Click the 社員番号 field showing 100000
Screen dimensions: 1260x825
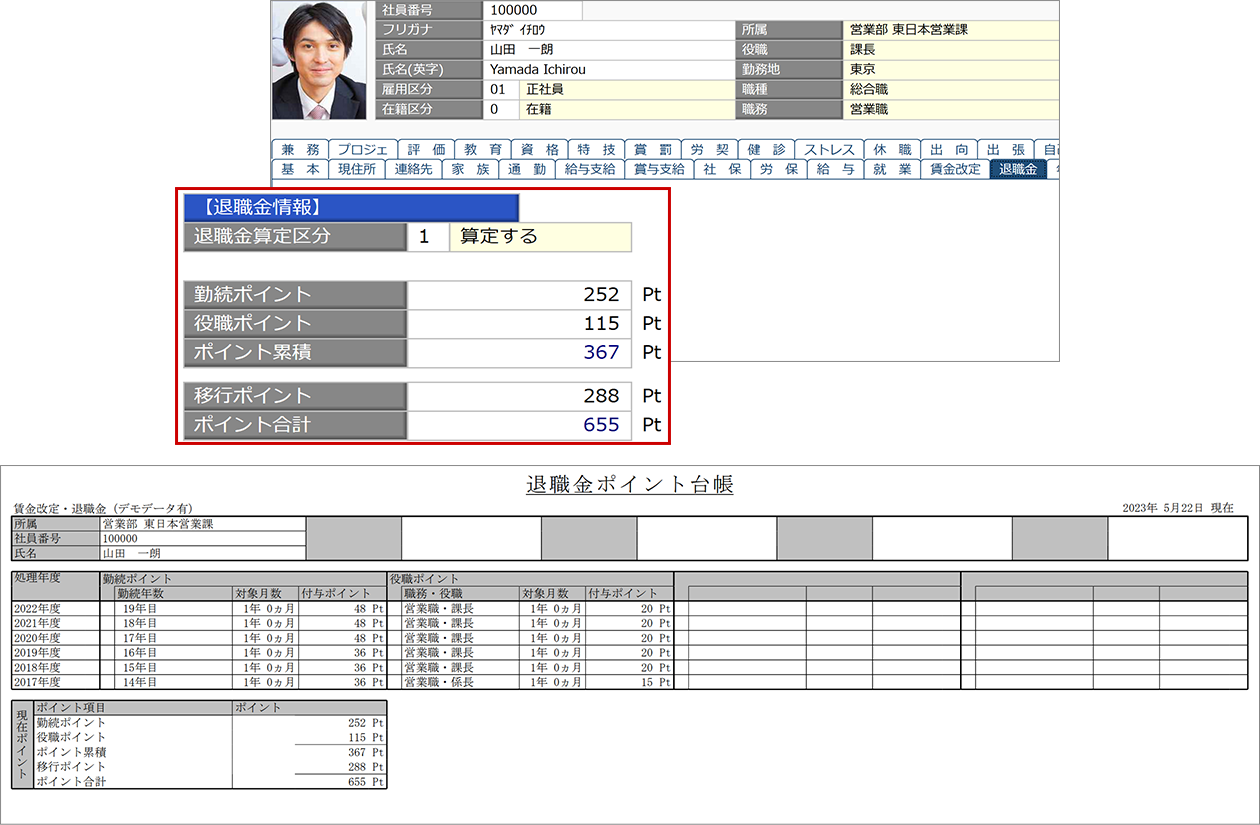(x=531, y=10)
